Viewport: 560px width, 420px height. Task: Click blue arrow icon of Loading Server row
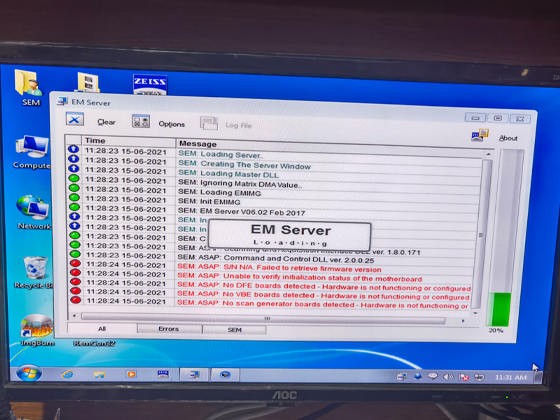click(x=74, y=149)
